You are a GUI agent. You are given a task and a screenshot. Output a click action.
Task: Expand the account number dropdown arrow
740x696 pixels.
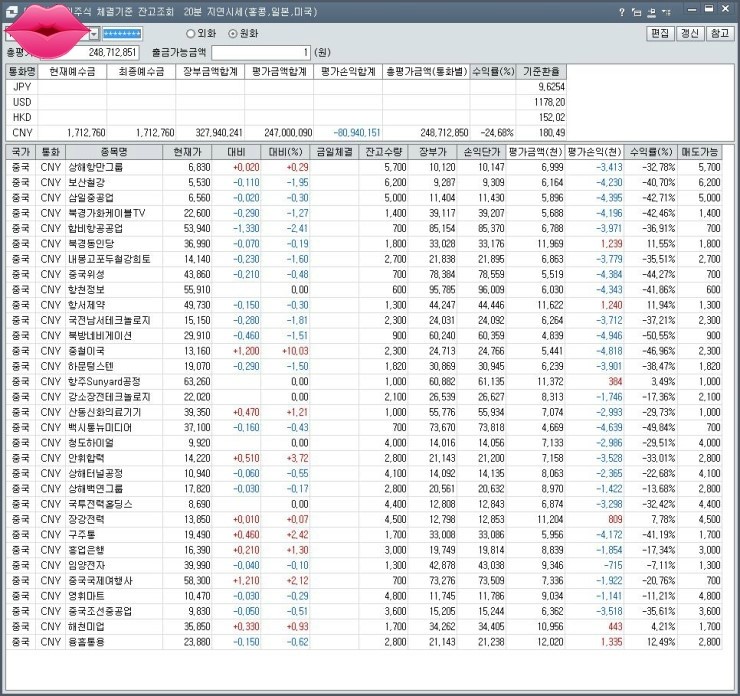click(x=95, y=33)
